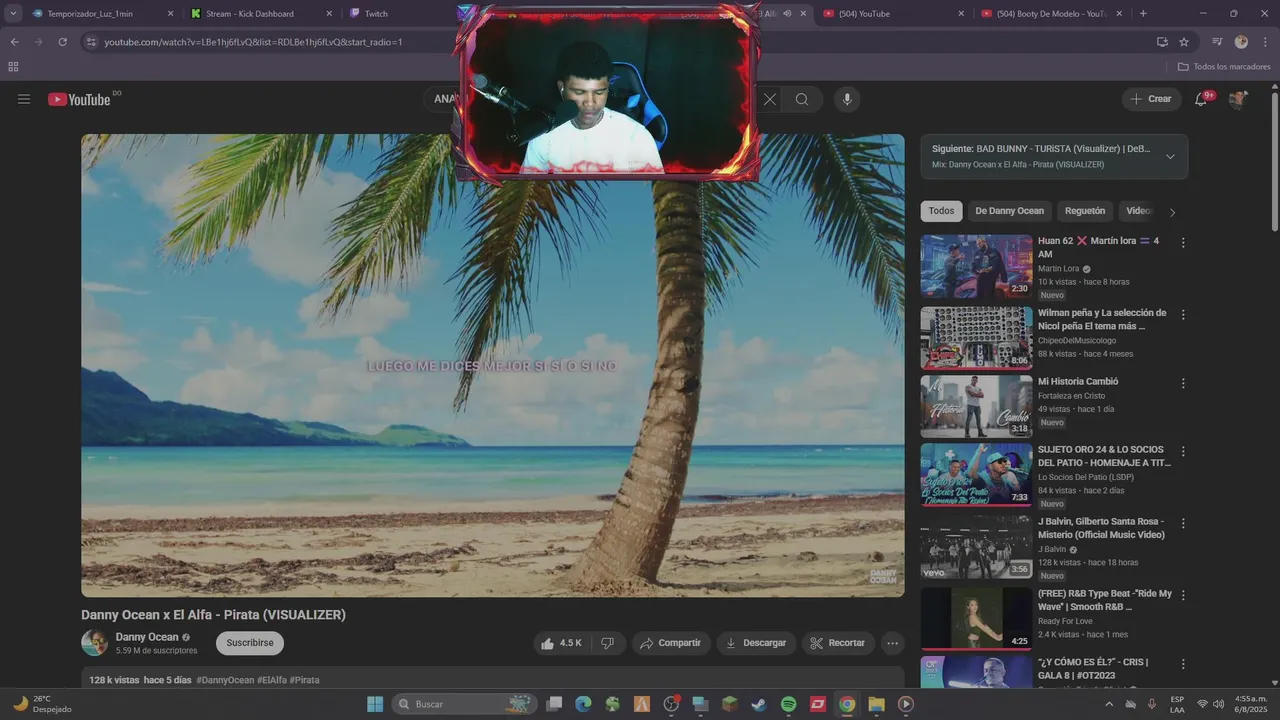Bookmark this page with the star icon
The height and width of the screenshot is (720, 1280).
click(1184, 42)
